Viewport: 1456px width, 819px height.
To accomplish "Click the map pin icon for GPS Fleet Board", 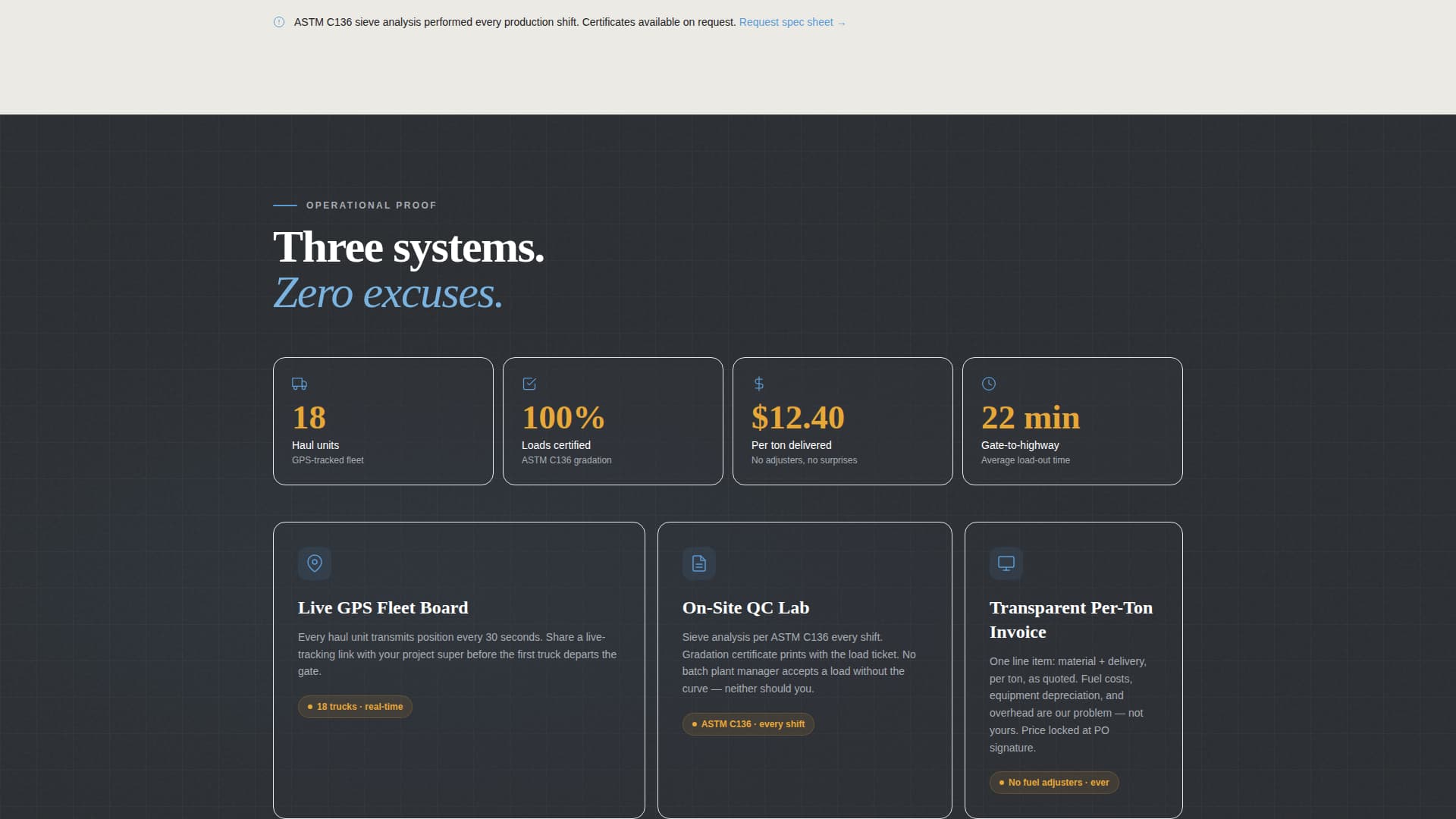I will (315, 563).
